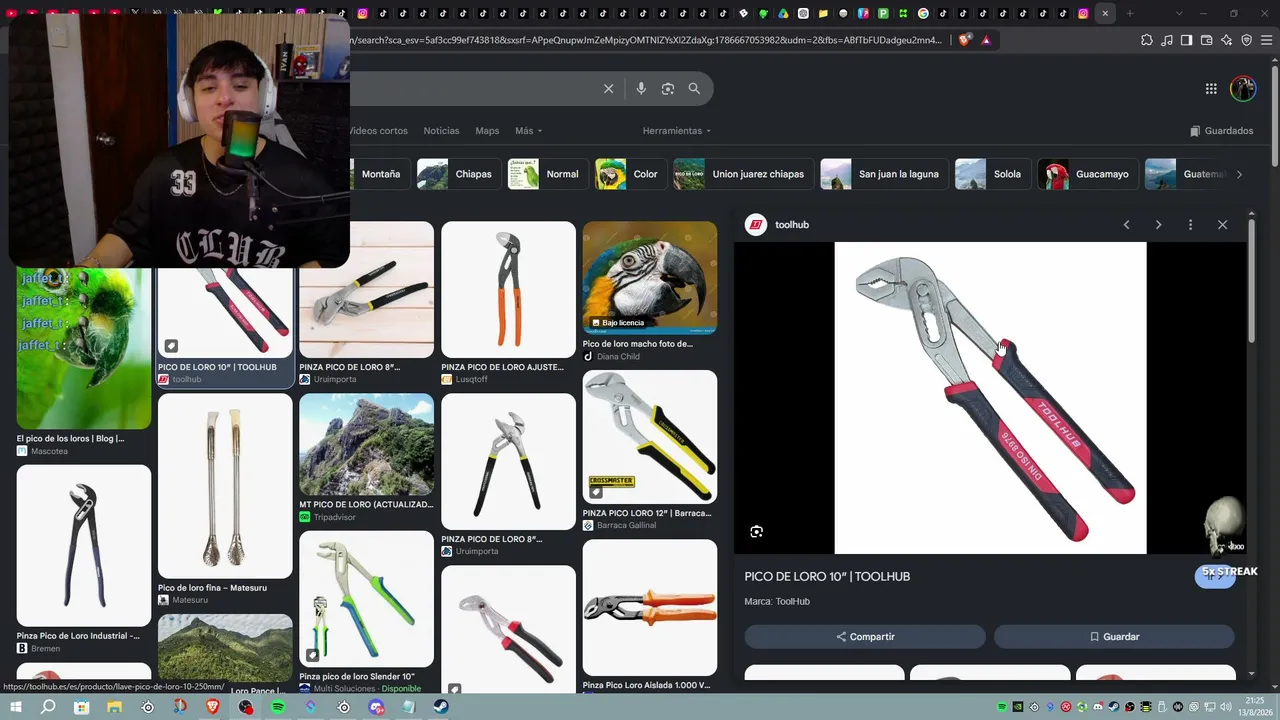Select the Guacamayo suggestion chip

point(1087,174)
